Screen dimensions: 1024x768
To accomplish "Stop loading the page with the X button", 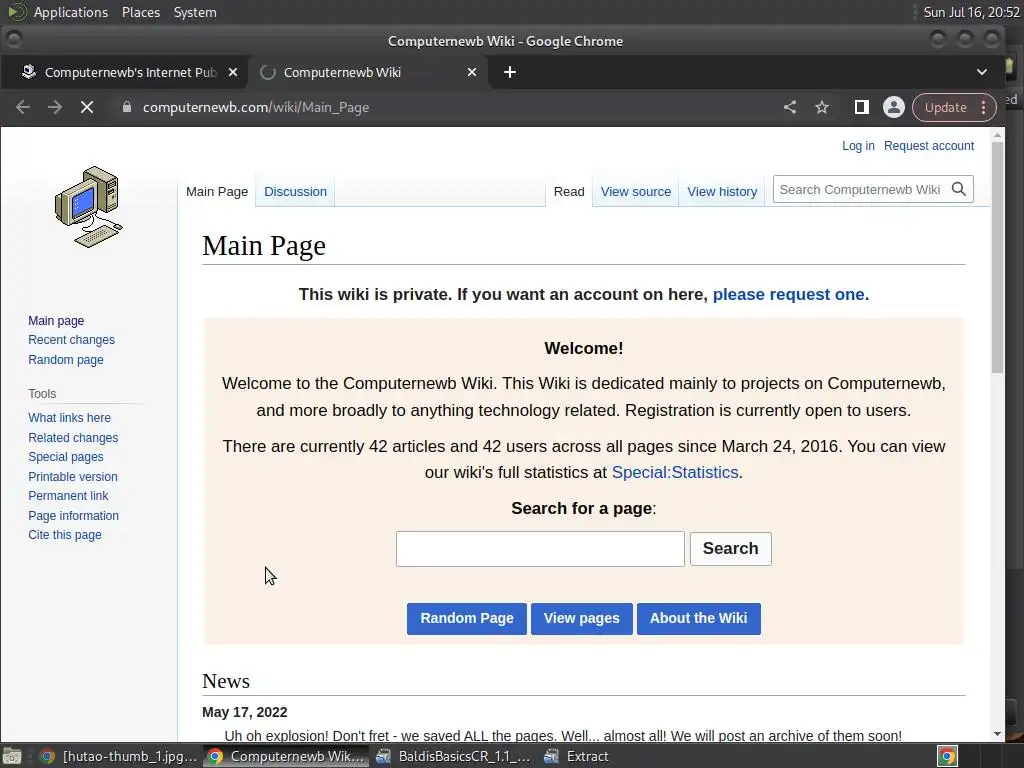I will [x=87, y=107].
